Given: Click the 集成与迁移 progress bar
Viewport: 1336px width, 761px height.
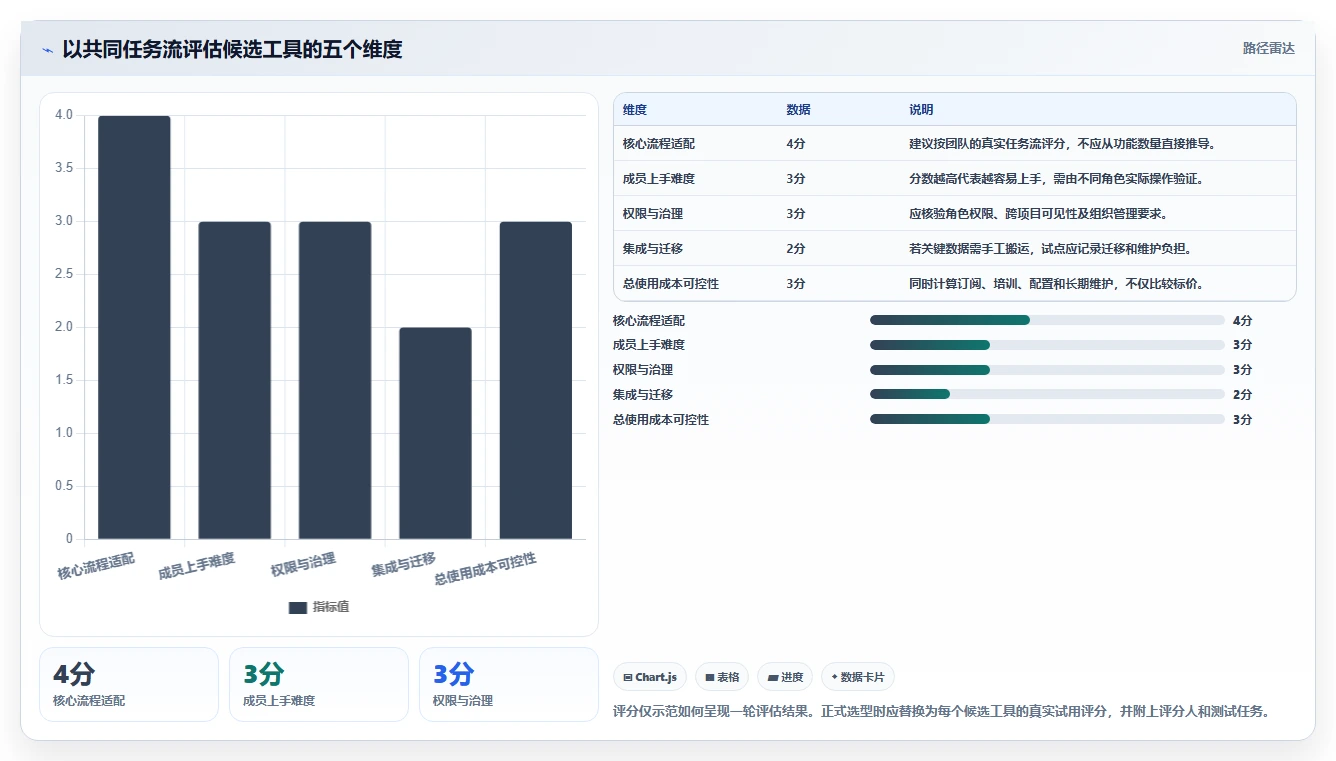Looking at the screenshot, I should pyautogui.click(x=1047, y=395).
